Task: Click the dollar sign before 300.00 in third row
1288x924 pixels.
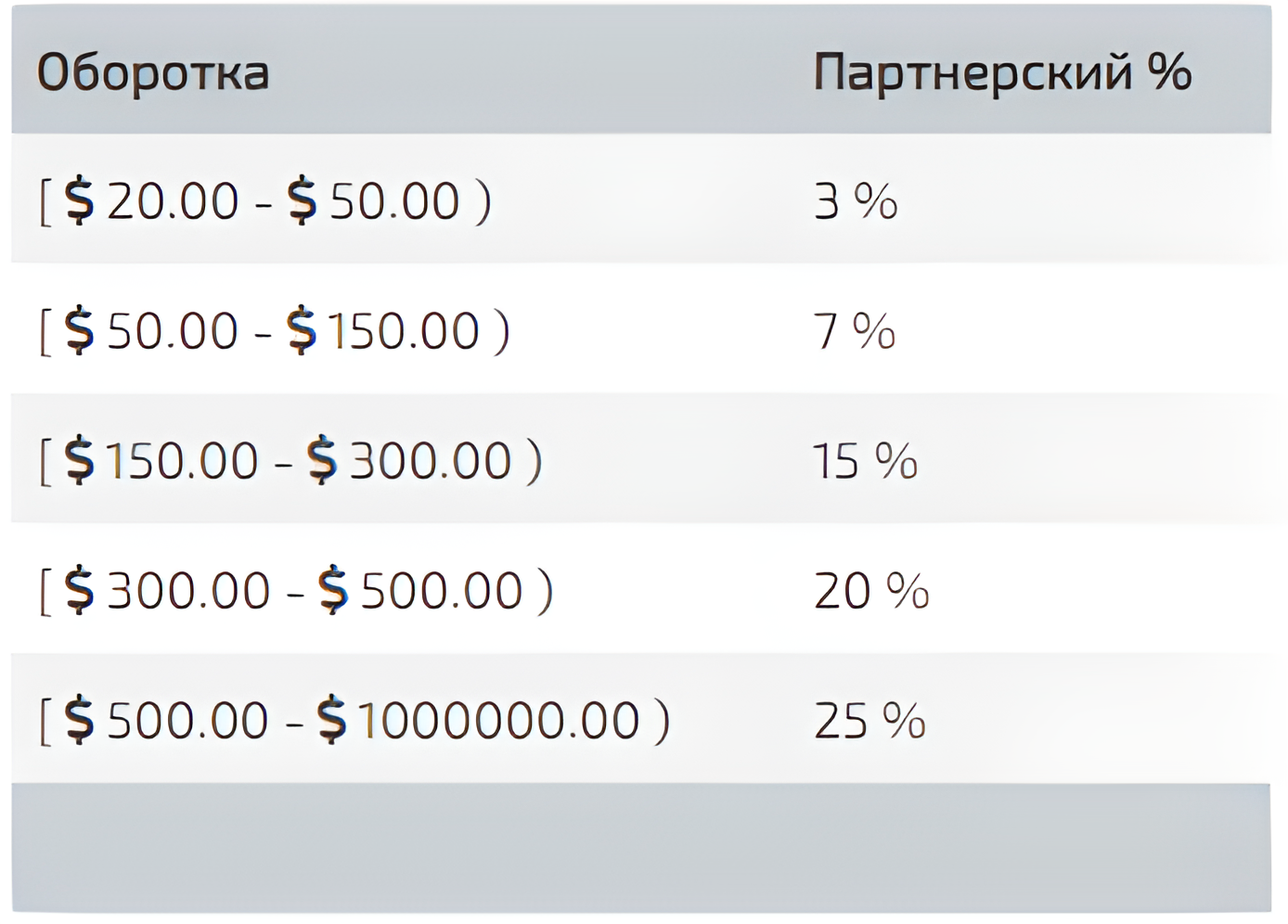Action: (322, 460)
